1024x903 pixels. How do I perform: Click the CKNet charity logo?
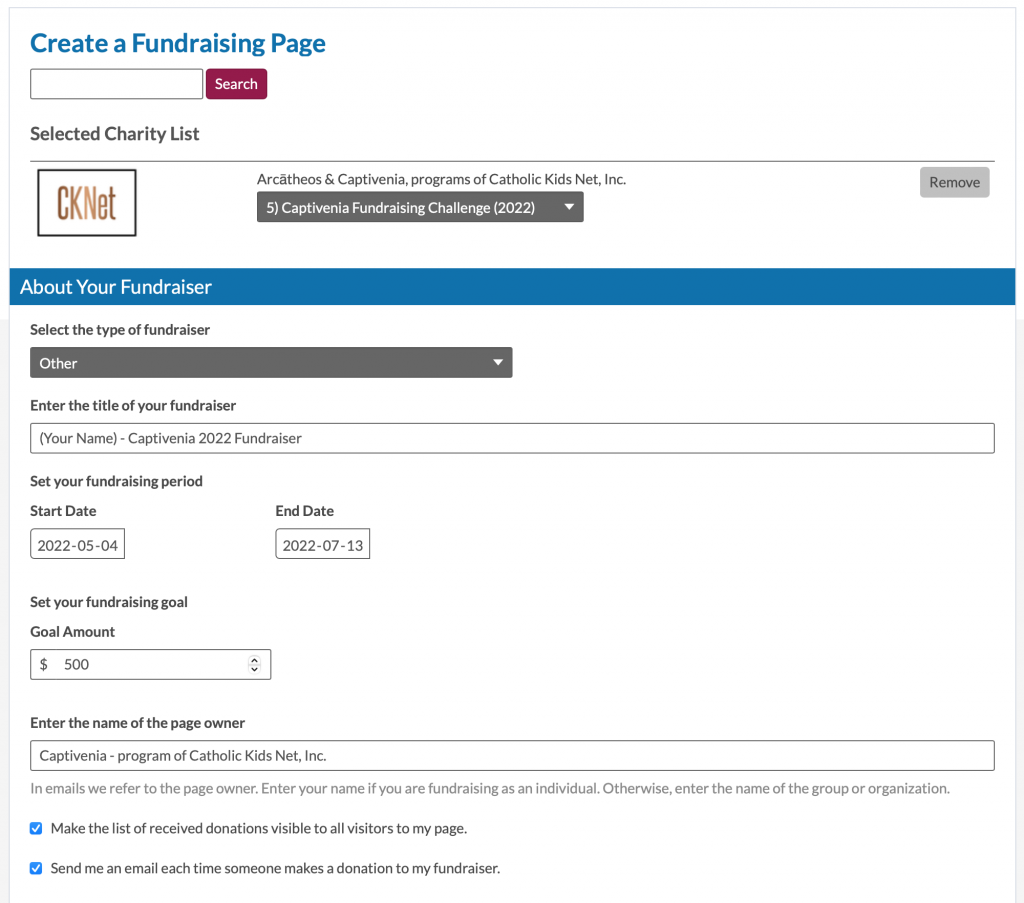(x=87, y=202)
